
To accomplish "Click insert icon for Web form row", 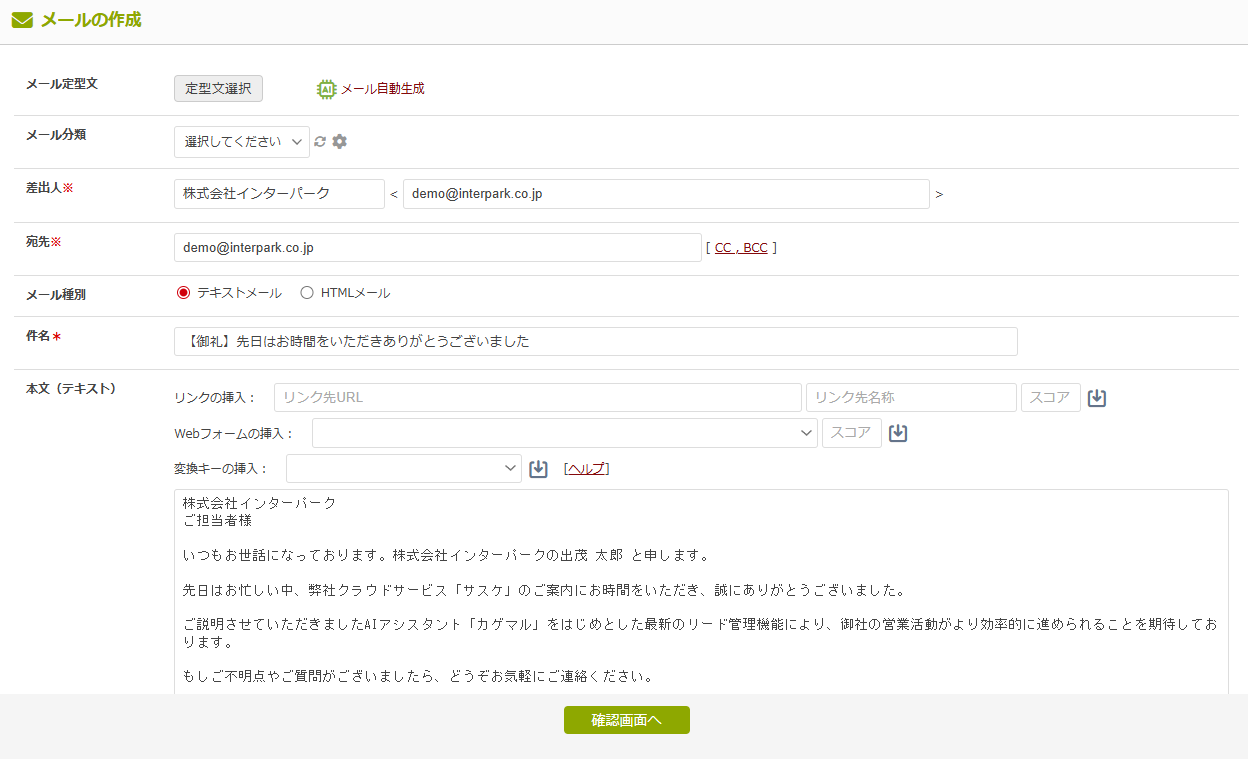I will (898, 433).
